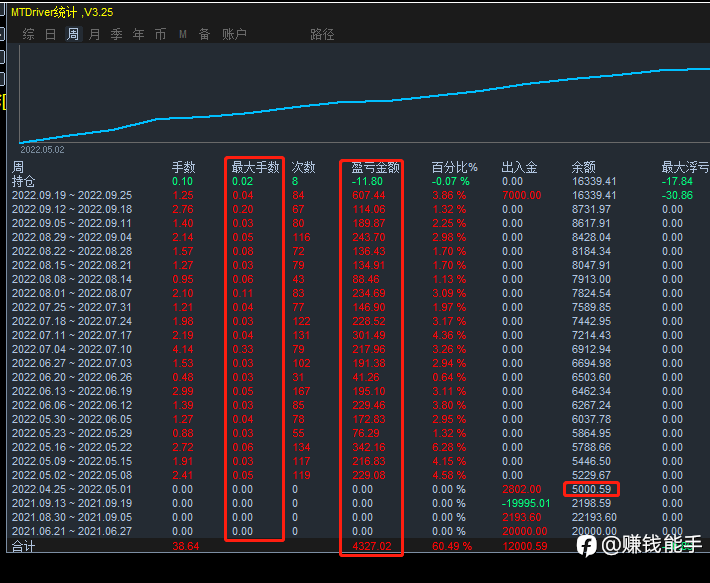Click the 6.28 % percentage cell
The image size is (710, 583).
[x=449, y=448]
